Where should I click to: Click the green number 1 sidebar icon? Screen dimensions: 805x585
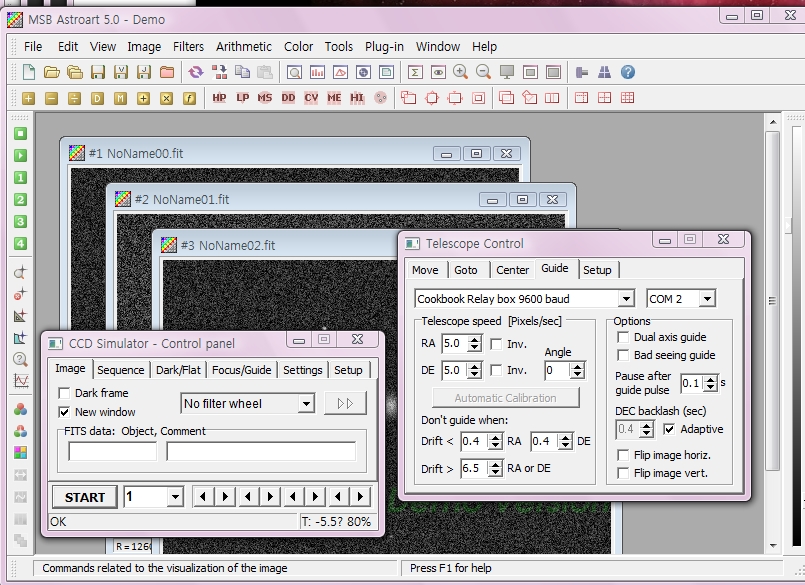(x=20, y=178)
